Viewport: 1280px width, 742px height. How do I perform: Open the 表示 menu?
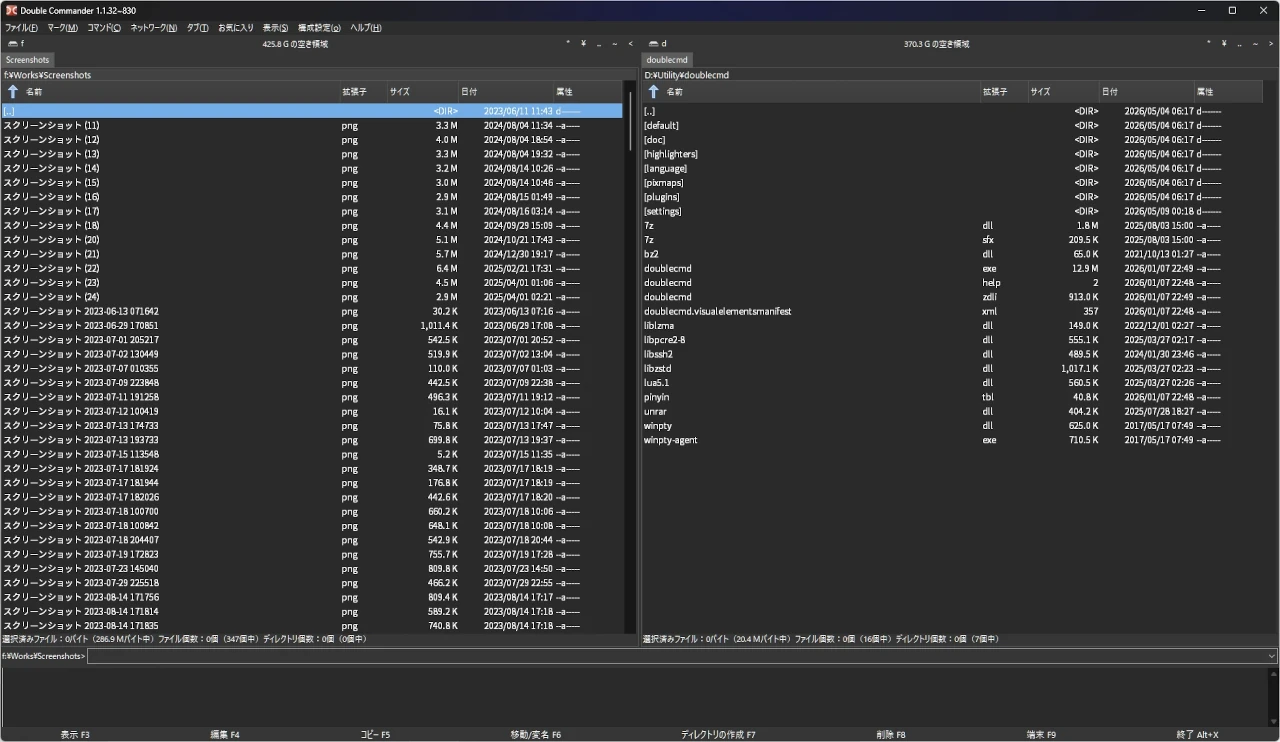click(x=275, y=28)
